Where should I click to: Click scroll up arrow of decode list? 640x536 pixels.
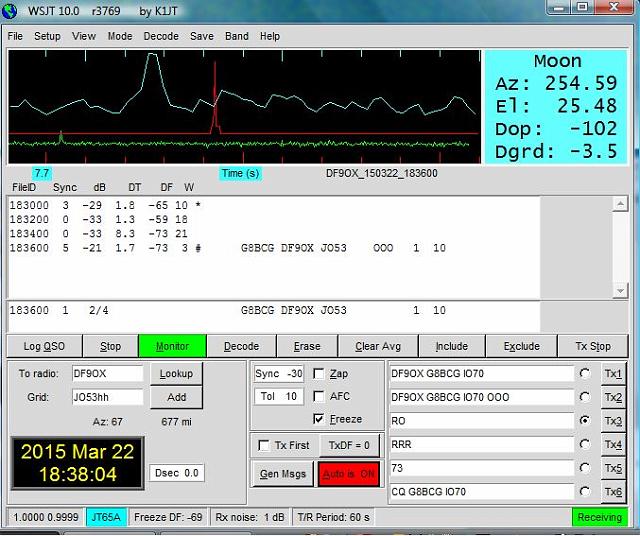620,204
